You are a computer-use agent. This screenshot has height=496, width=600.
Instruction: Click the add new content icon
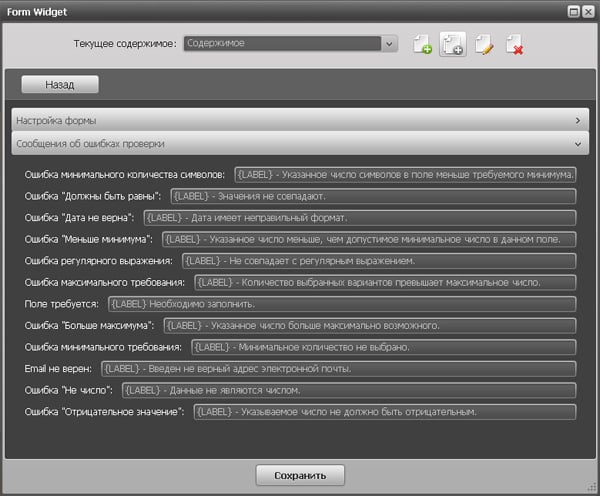tap(422, 44)
